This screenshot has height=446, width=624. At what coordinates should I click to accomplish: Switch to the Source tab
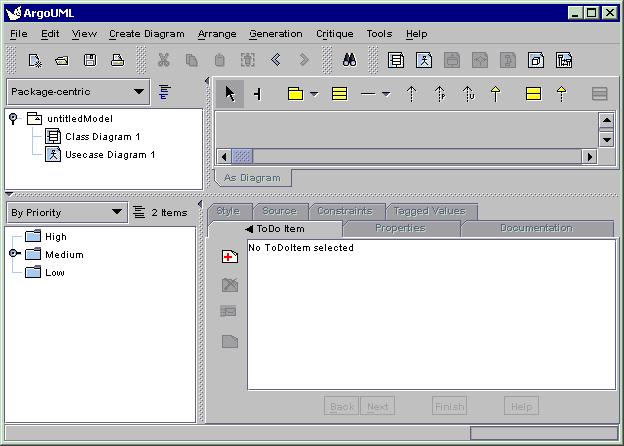click(x=280, y=211)
